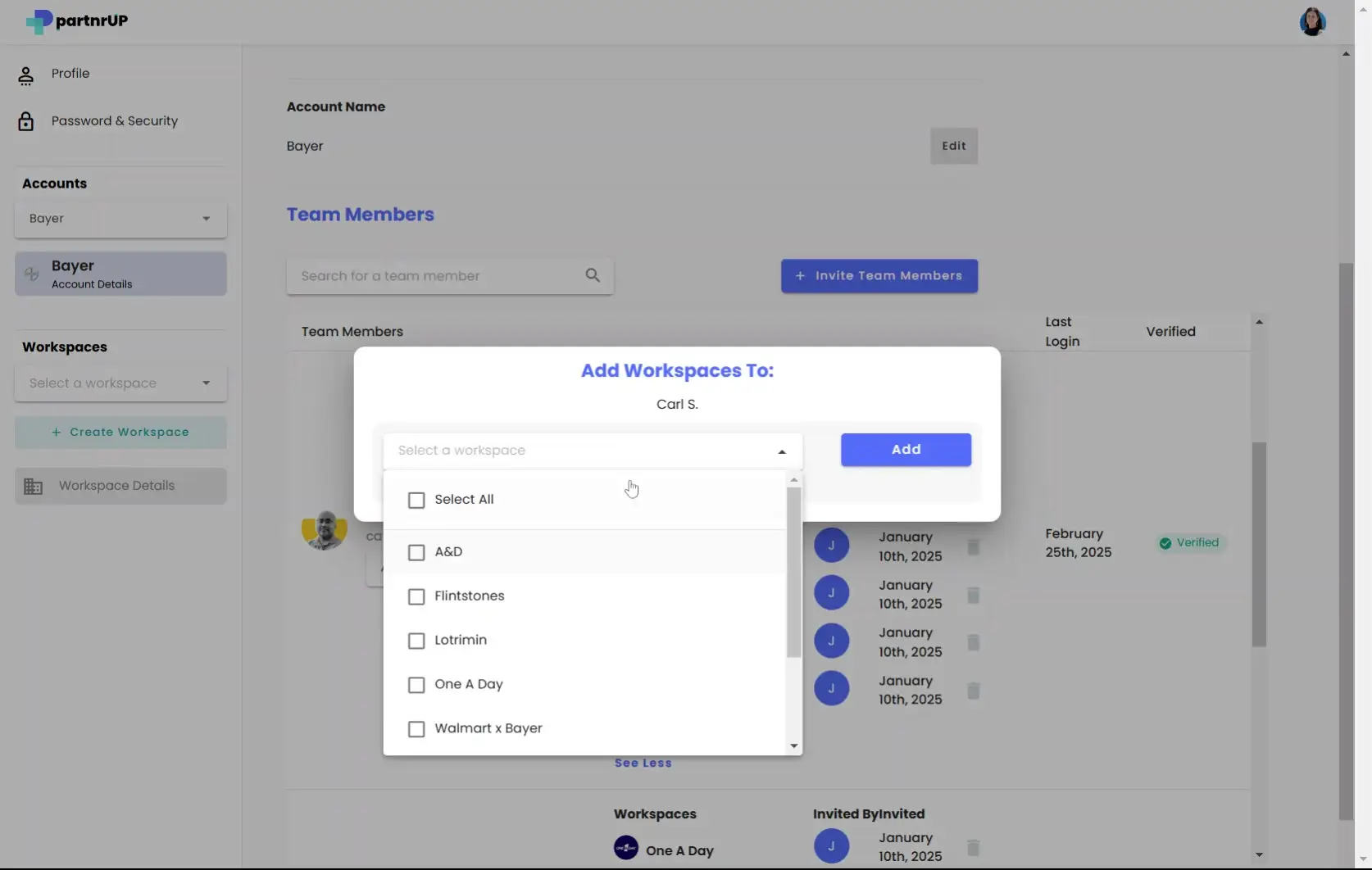Open the Password & Security section
This screenshot has height=870, width=1372.
point(114,120)
